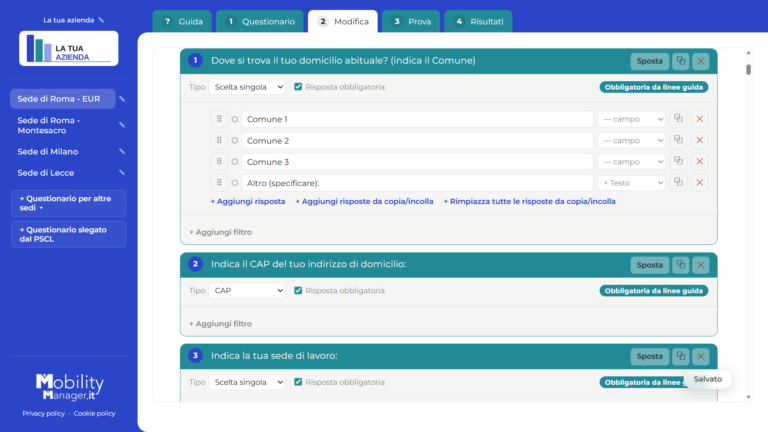
Task: Add a filter to question 1
Action: click(220, 232)
